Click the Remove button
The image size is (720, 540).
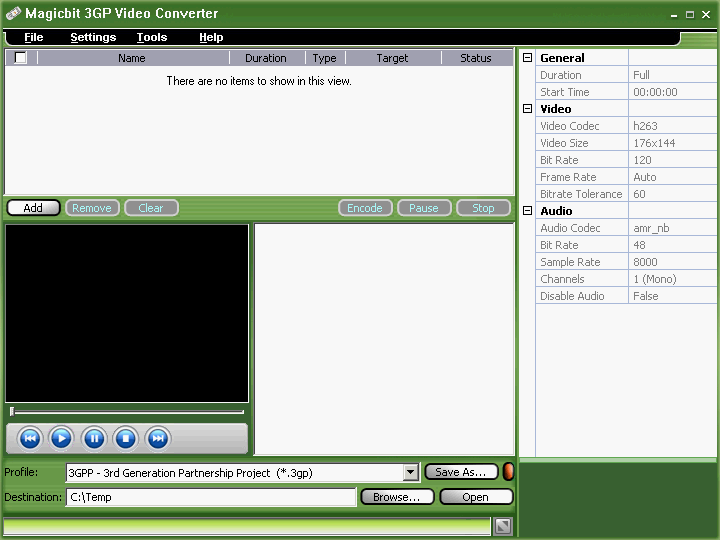pos(92,208)
